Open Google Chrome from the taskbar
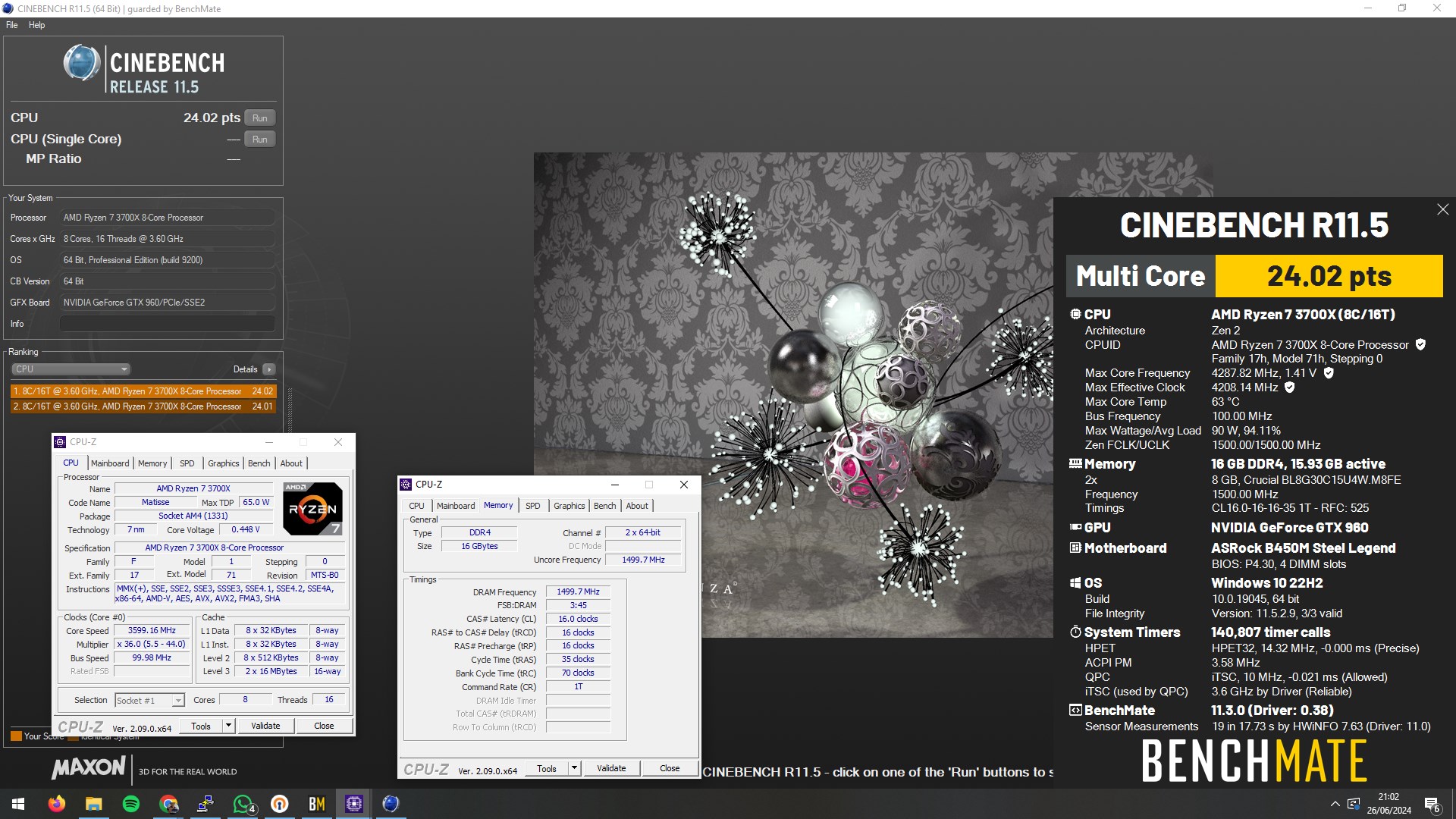Image resolution: width=1456 pixels, height=819 pixels. [x=168, y=804]
